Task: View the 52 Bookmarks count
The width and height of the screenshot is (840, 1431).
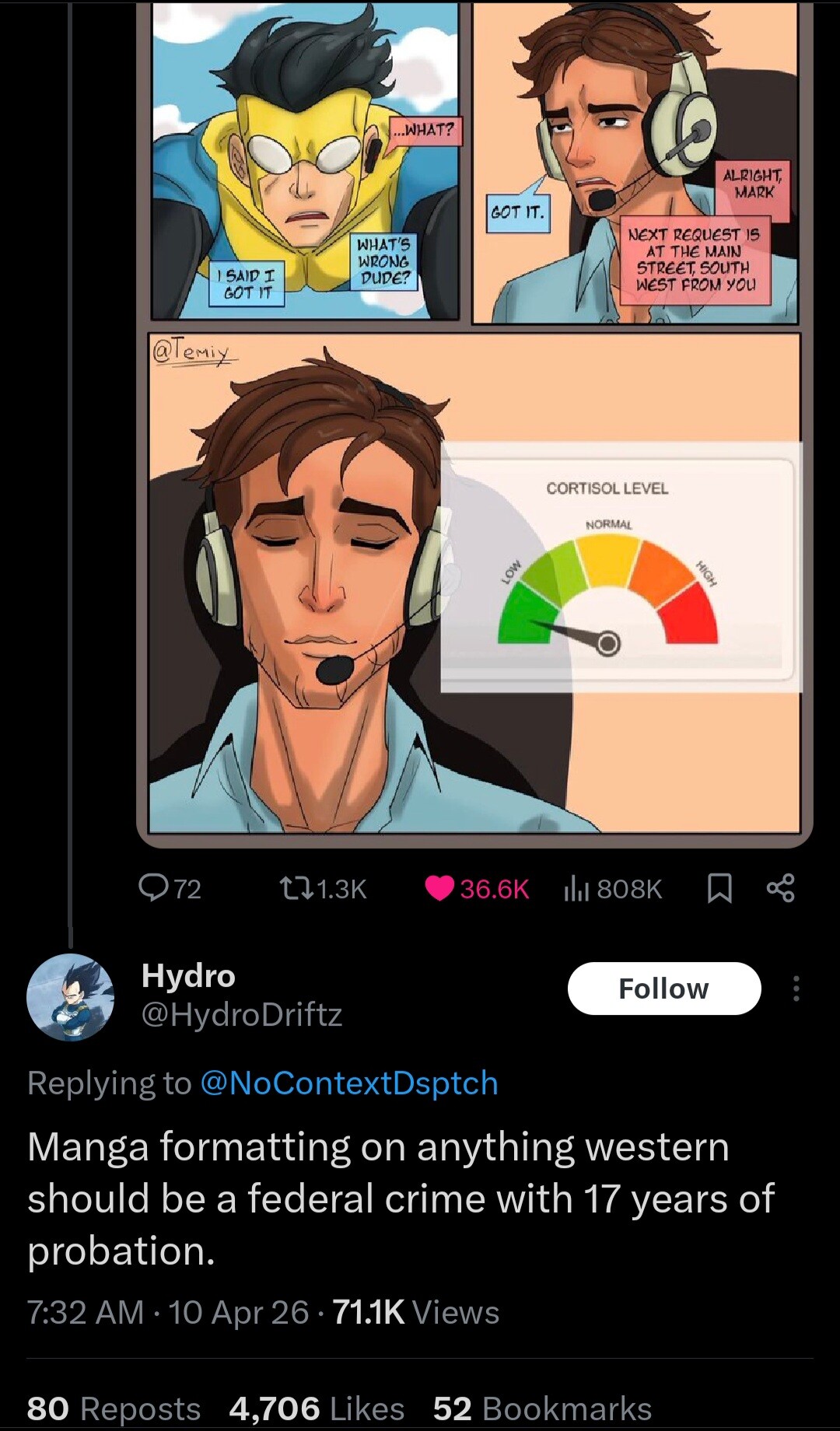Action: [542, 1408]
